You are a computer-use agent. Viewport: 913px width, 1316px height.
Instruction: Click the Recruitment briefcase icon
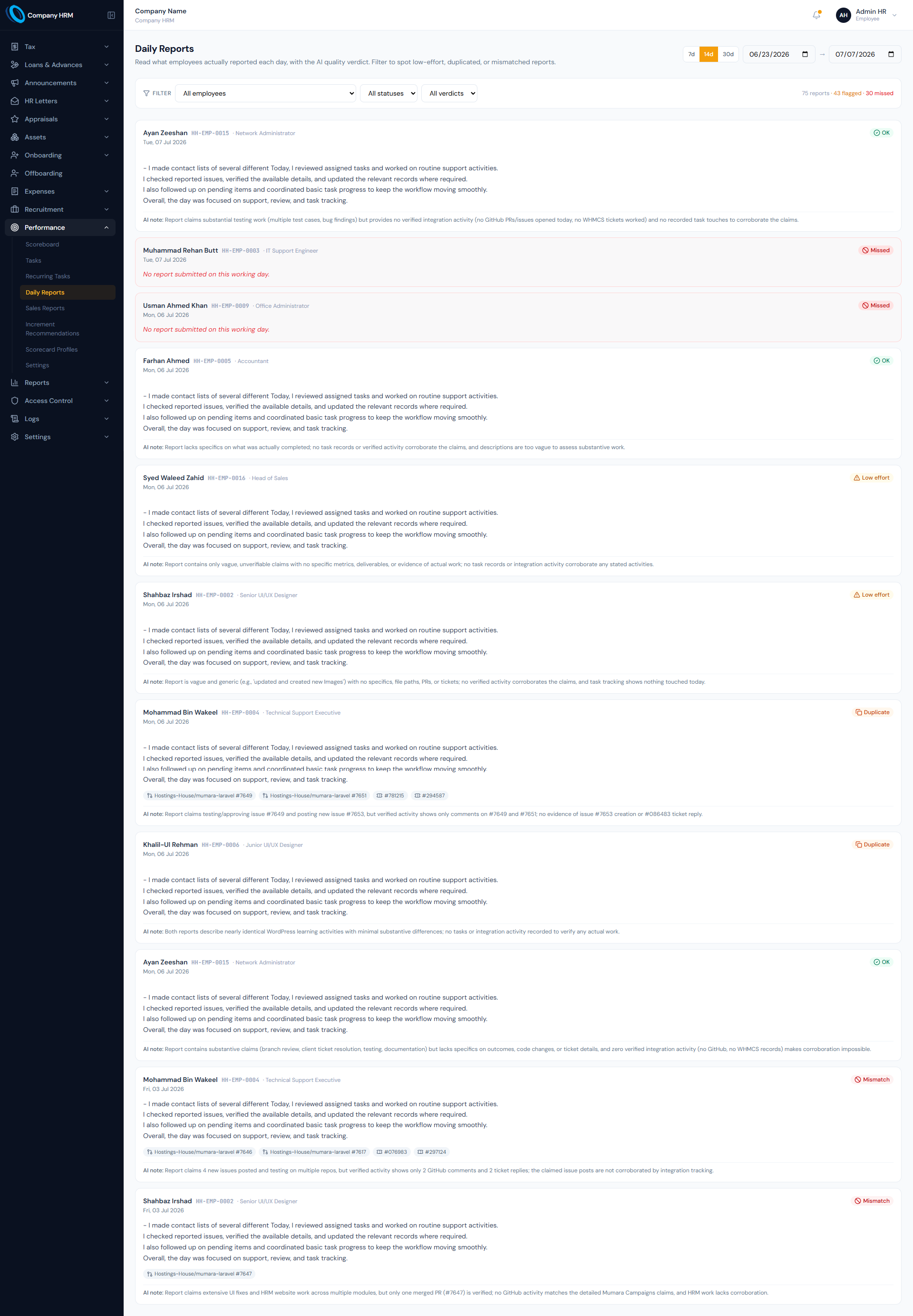(15, 209)
